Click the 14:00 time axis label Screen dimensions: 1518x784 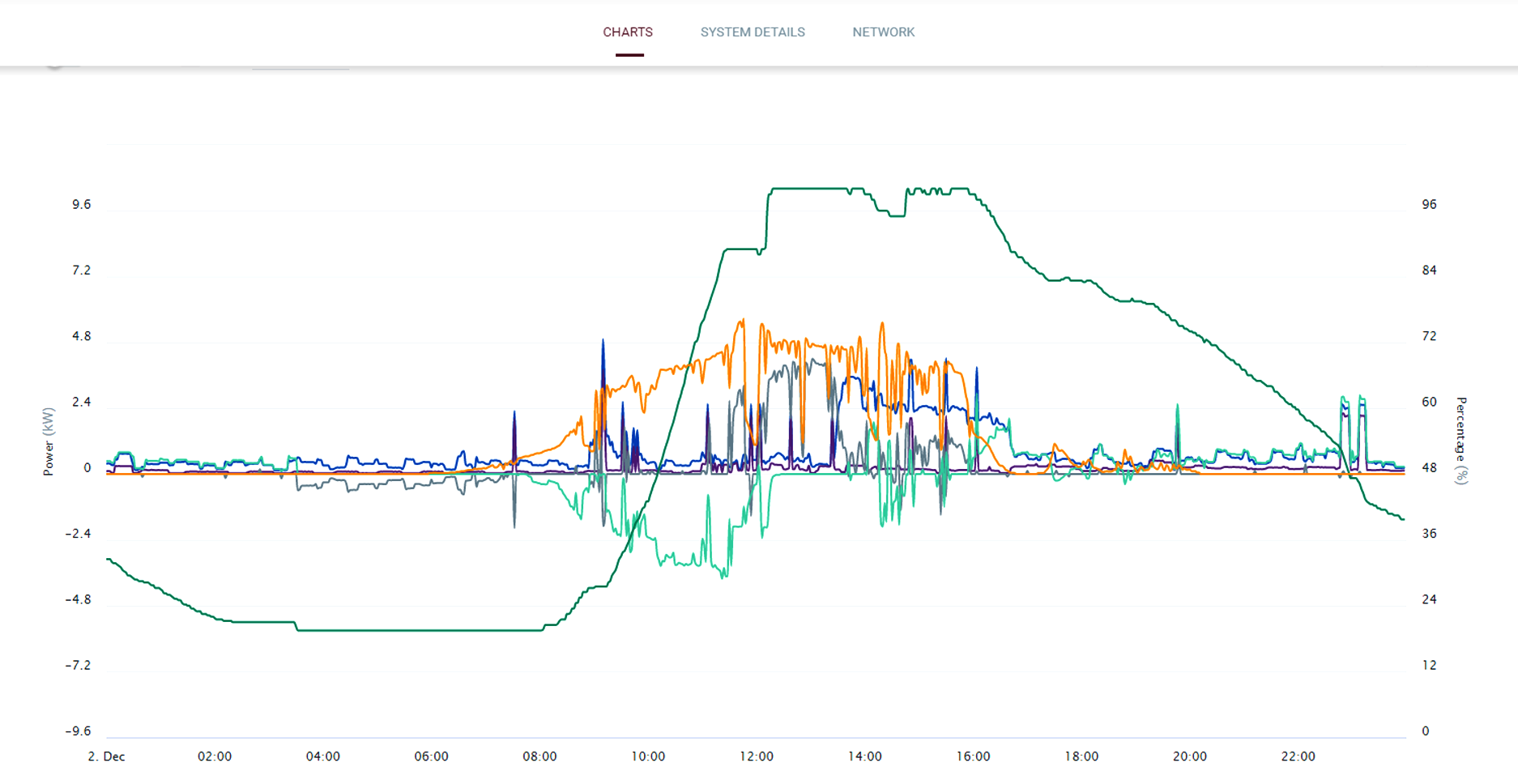point(864,756)
